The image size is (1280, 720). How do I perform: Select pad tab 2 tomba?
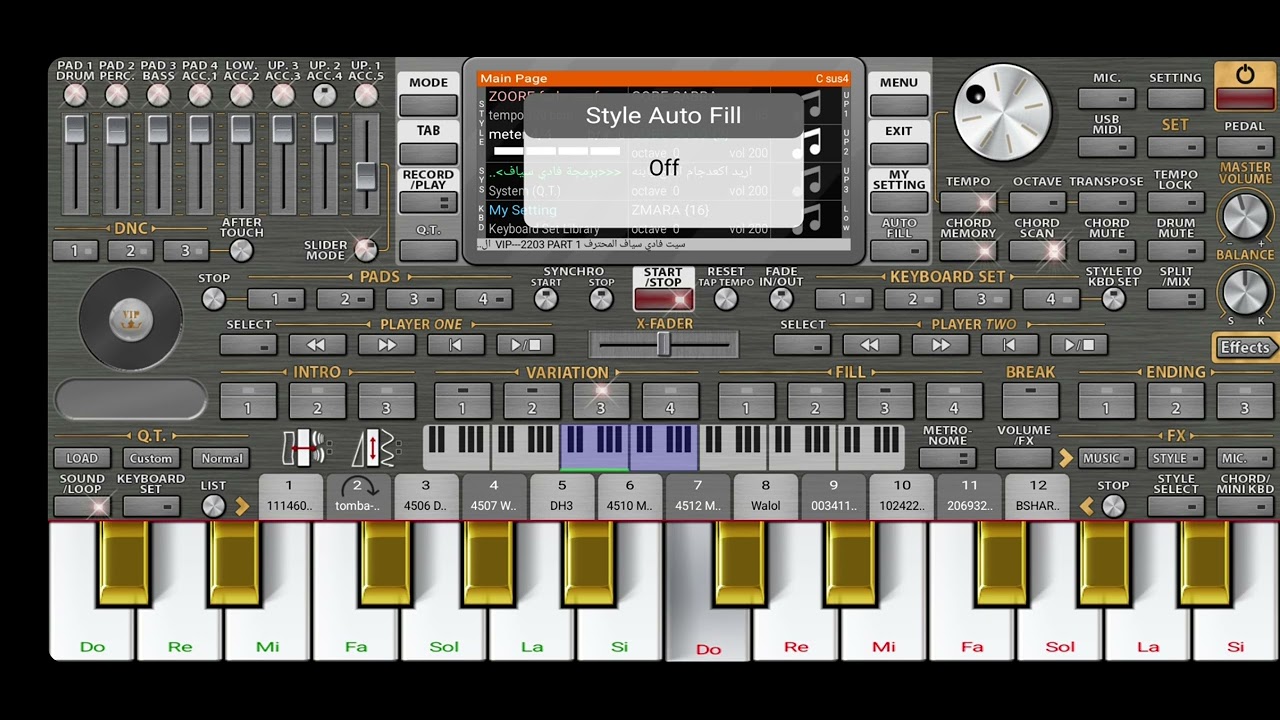(357, 496)
